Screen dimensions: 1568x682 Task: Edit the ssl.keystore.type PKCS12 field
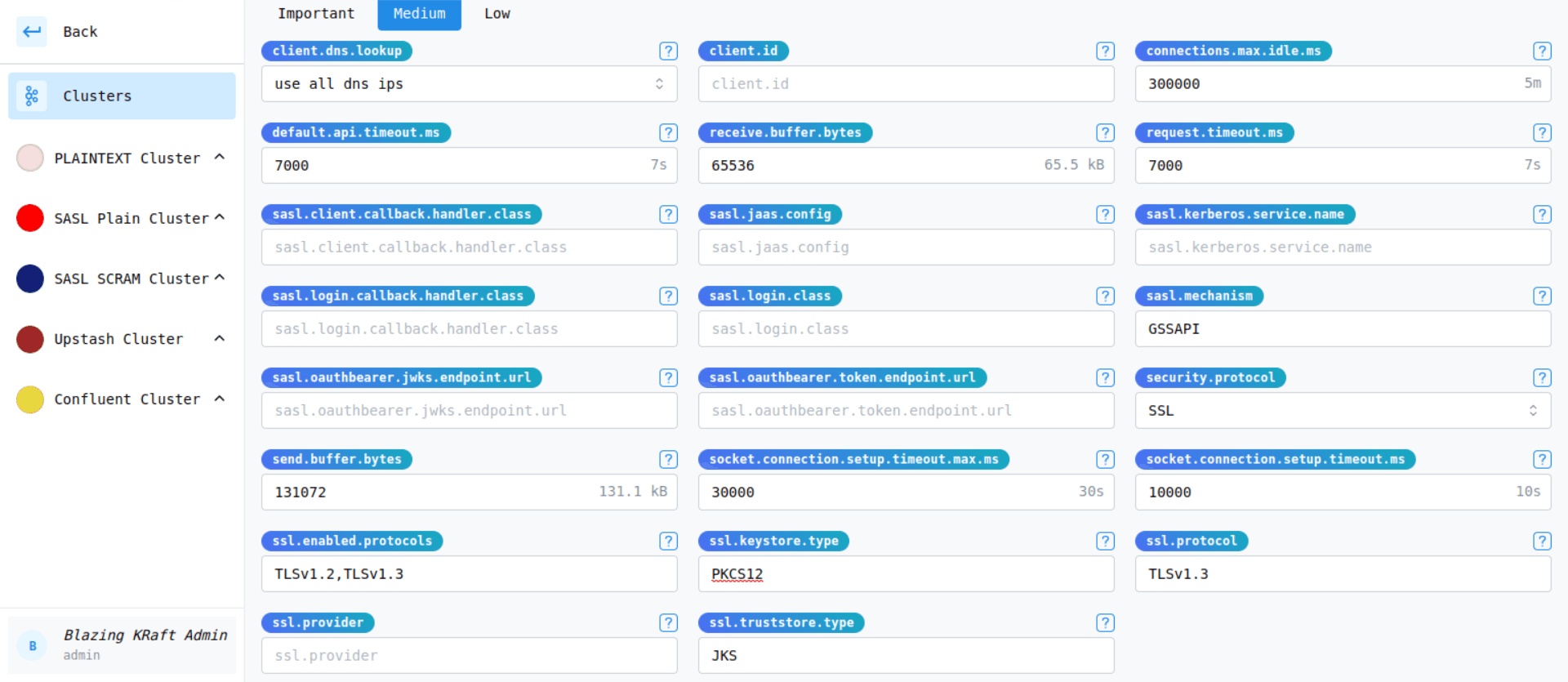pos(906,573)
